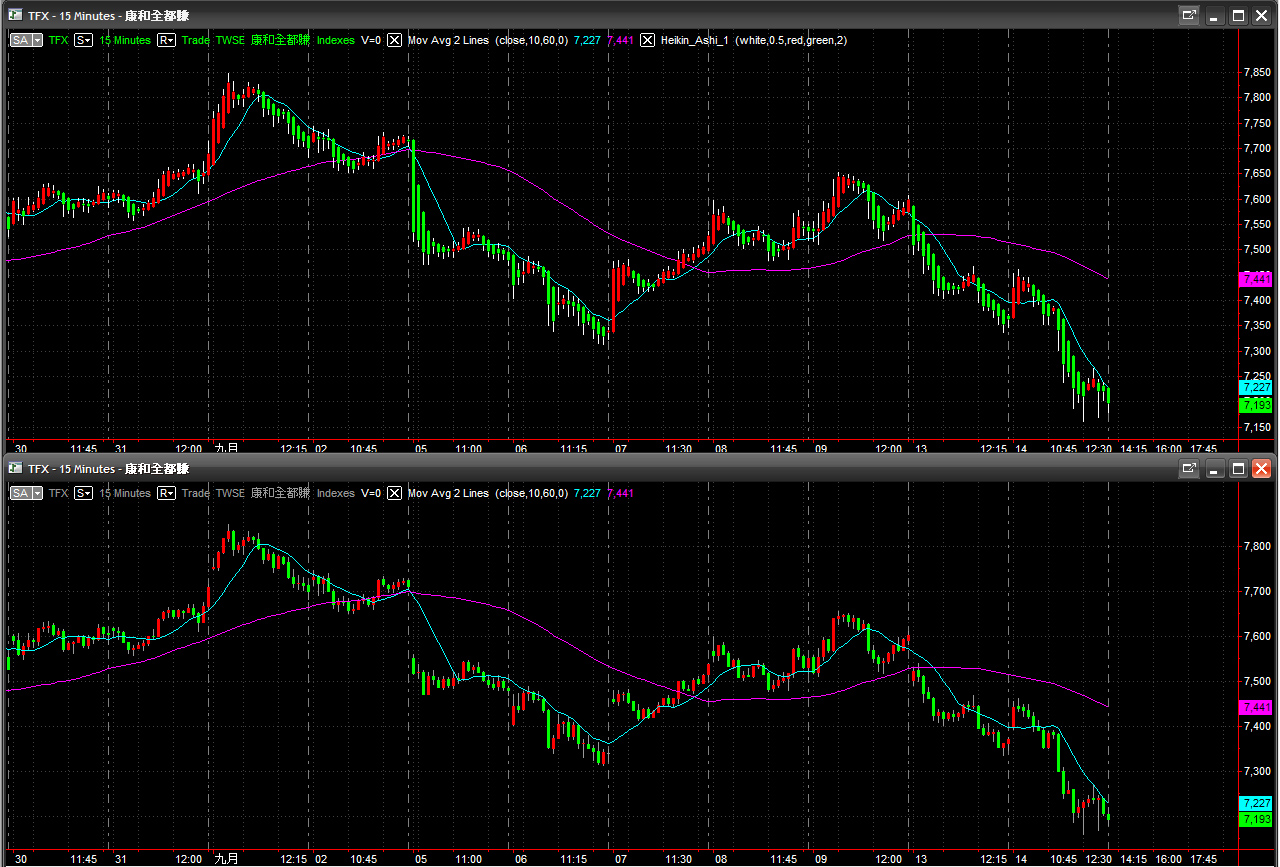Click Heikin_Ashi (white,0.5,red,green,2) parameters

(791, 40)
